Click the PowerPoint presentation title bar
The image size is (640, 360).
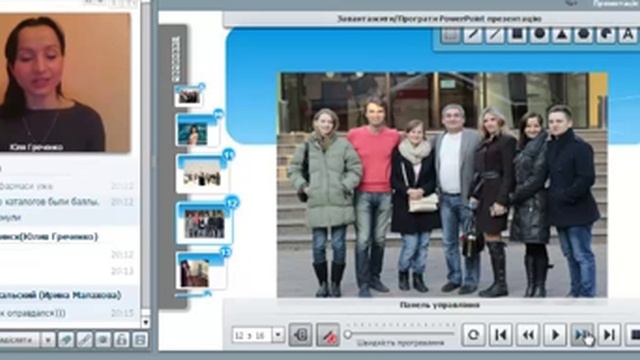[431, 19]
